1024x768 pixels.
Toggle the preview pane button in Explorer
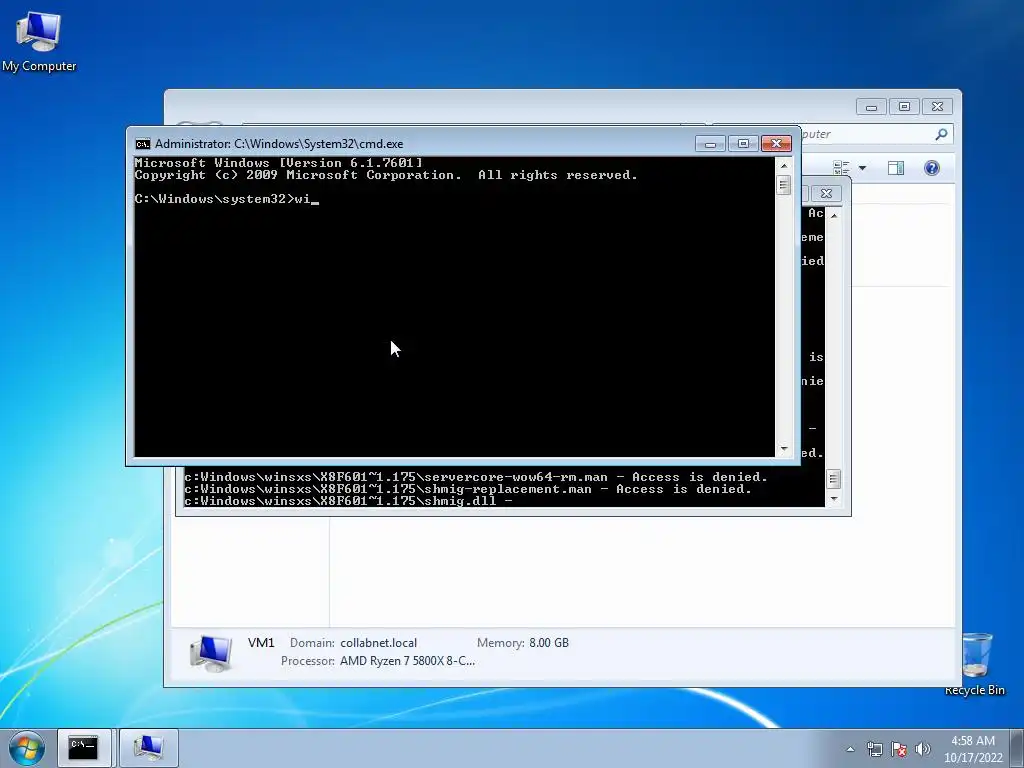click(896, 168)
